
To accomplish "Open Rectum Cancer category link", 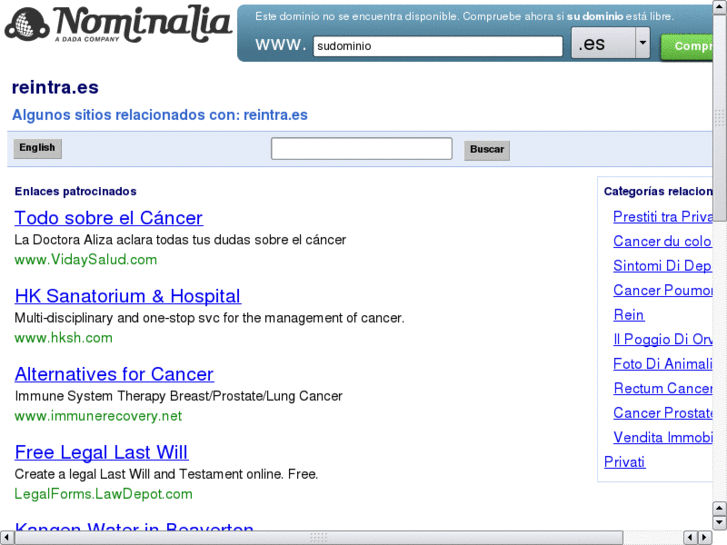I will [663, 389].
